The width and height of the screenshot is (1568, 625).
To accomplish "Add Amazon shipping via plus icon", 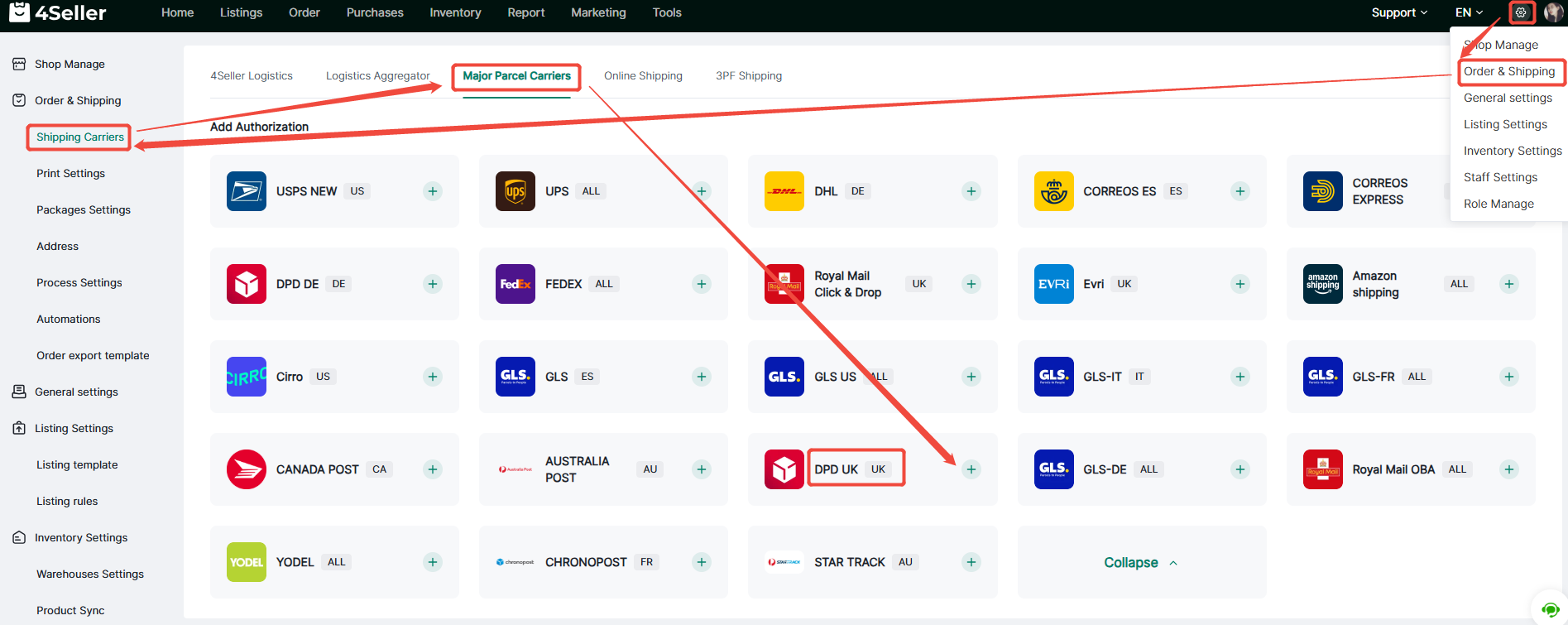I will click(x=1509, y=284).
